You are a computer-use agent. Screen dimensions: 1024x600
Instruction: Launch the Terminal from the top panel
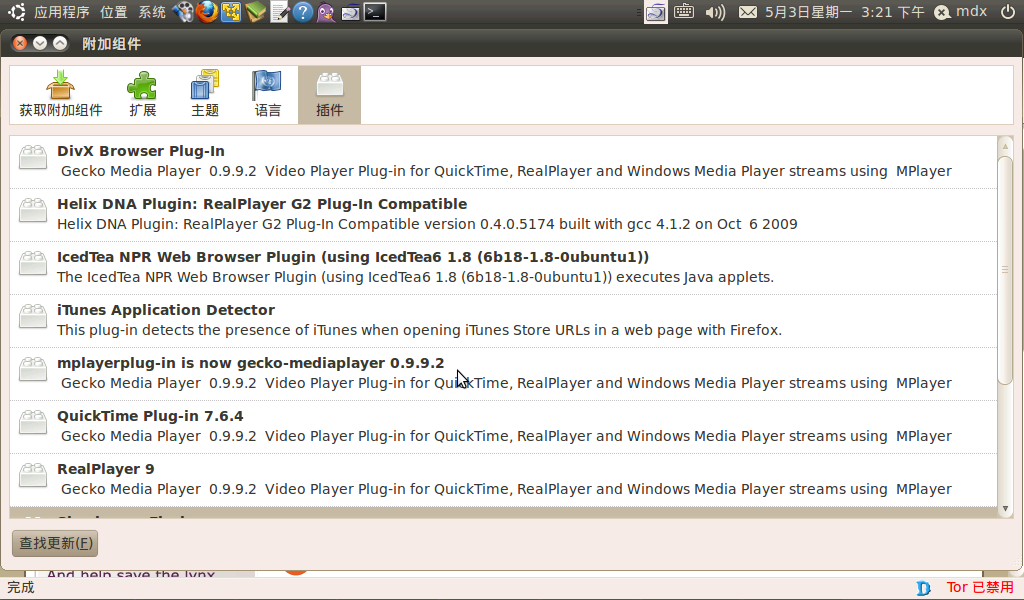coord(375,12)
